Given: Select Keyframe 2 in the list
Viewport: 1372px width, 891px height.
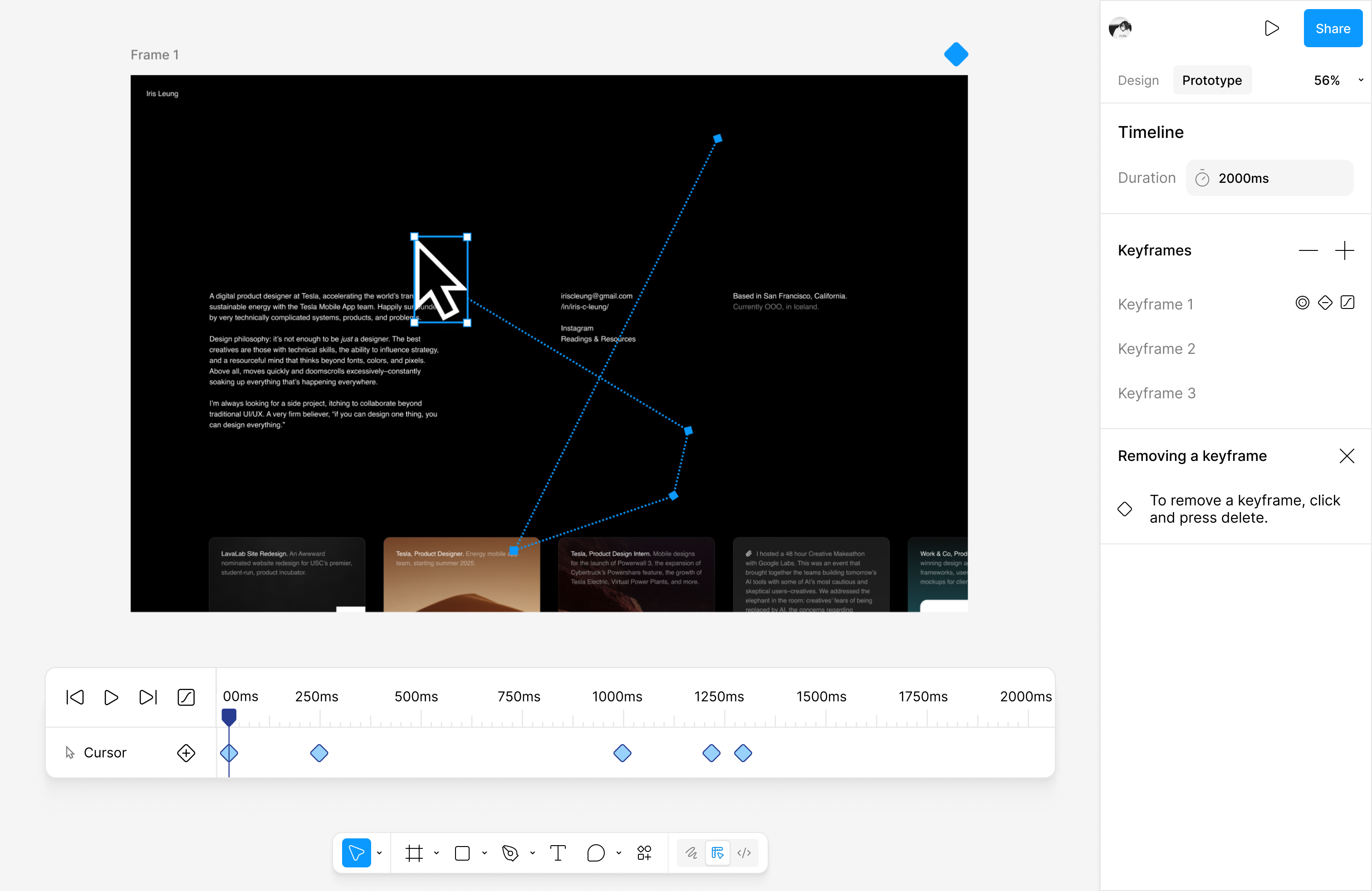Looking at the screenshot, I should click(1156, 349).
